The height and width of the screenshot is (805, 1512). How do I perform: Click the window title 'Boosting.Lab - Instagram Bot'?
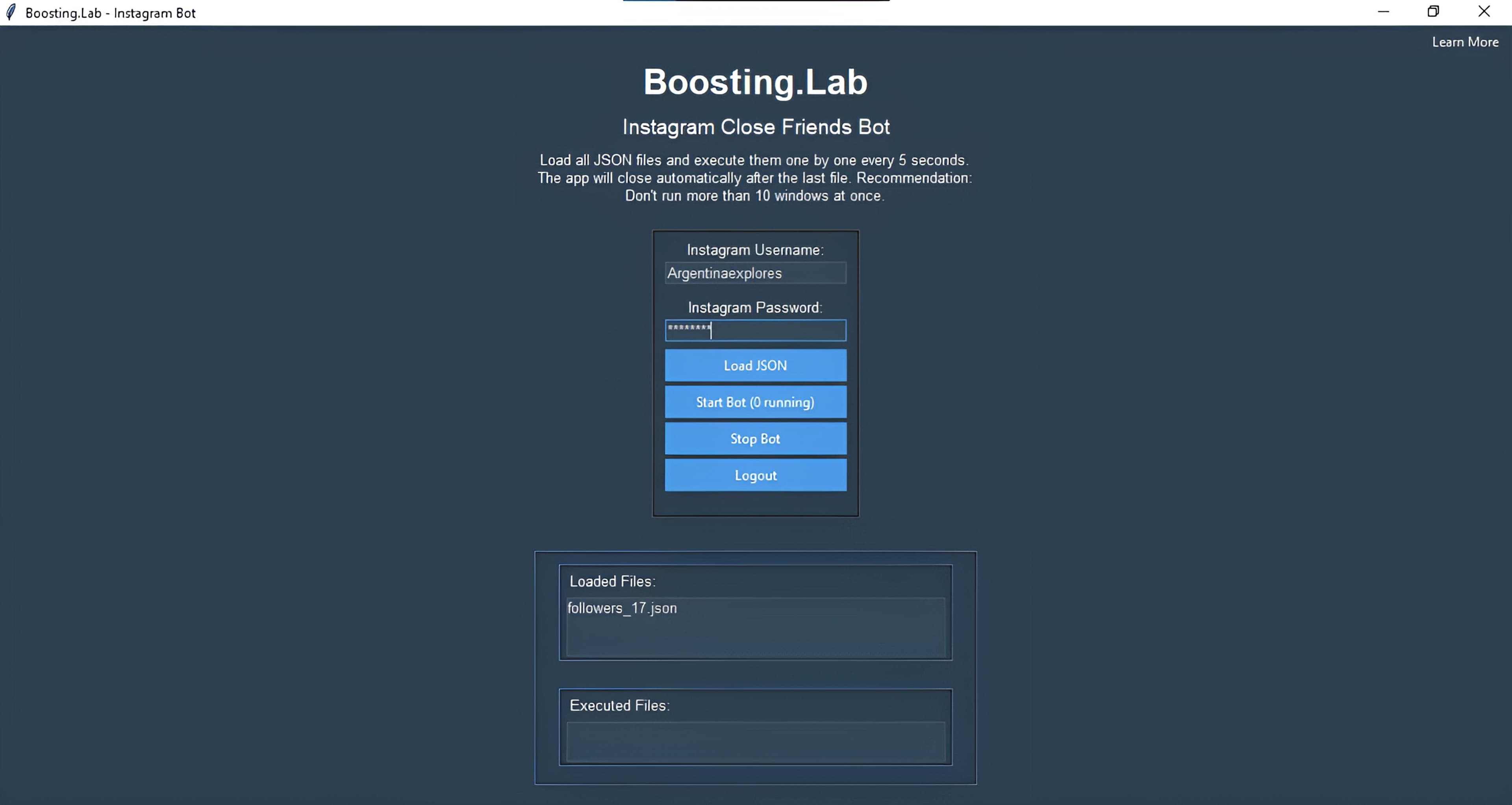110,13
